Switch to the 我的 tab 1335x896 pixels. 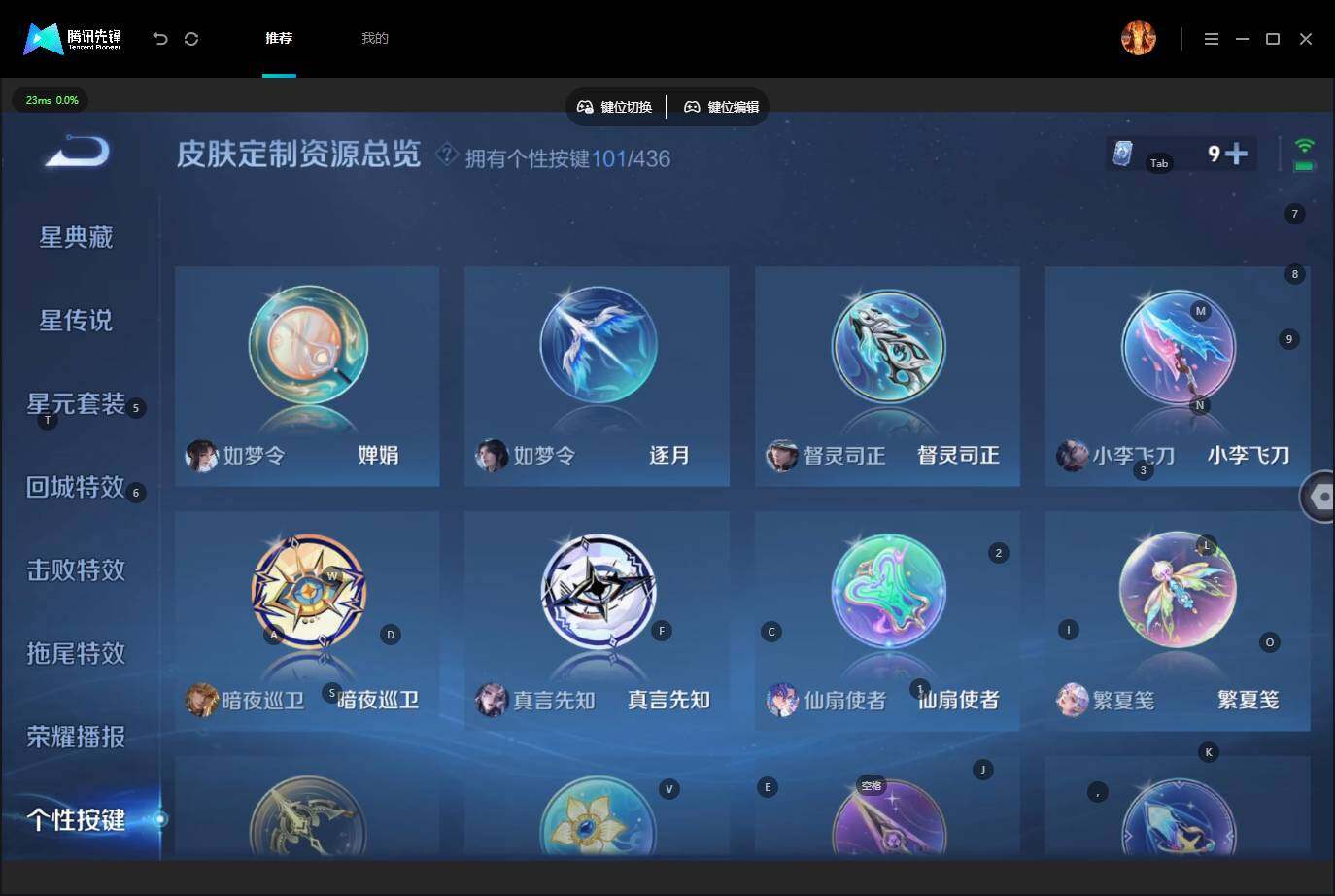375,38
